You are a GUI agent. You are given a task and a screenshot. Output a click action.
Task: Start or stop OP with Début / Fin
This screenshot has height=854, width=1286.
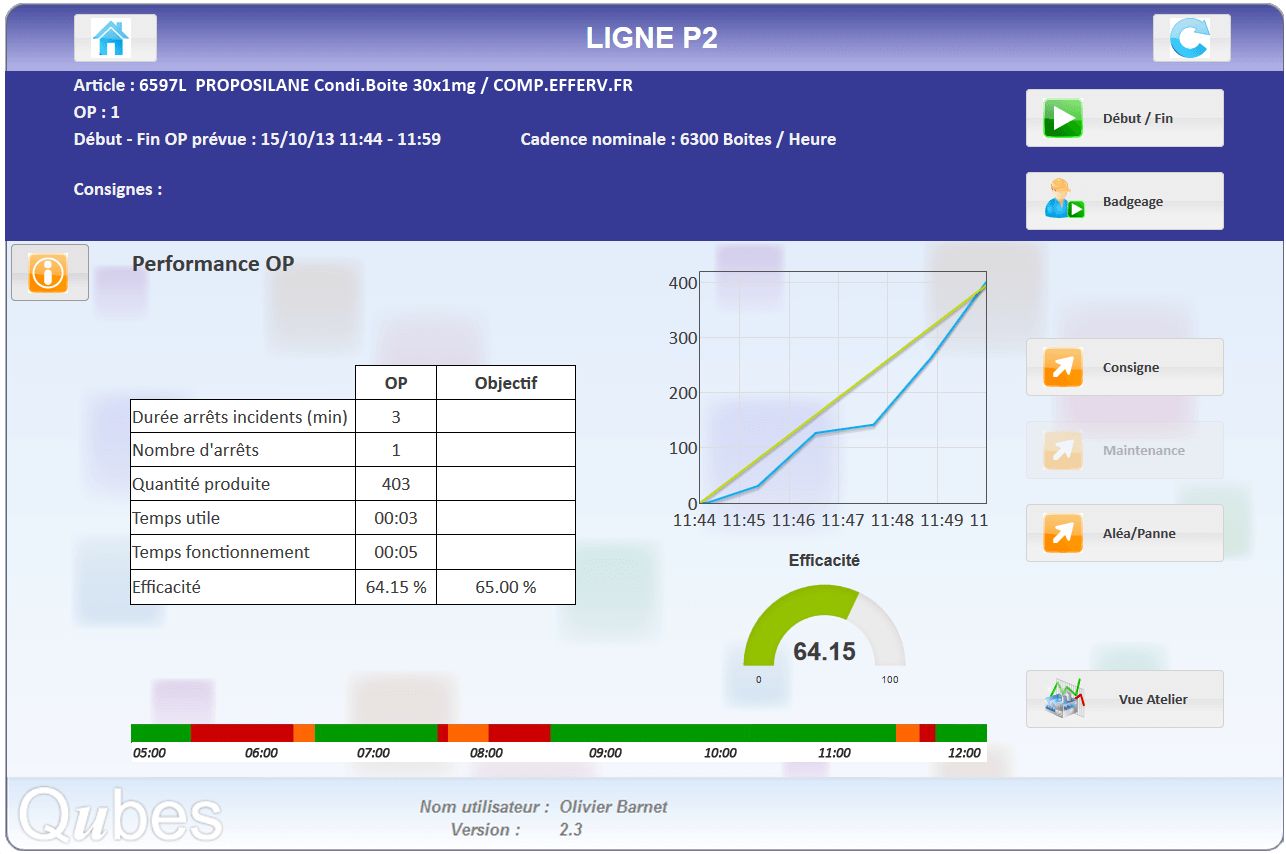point(1124,118)
